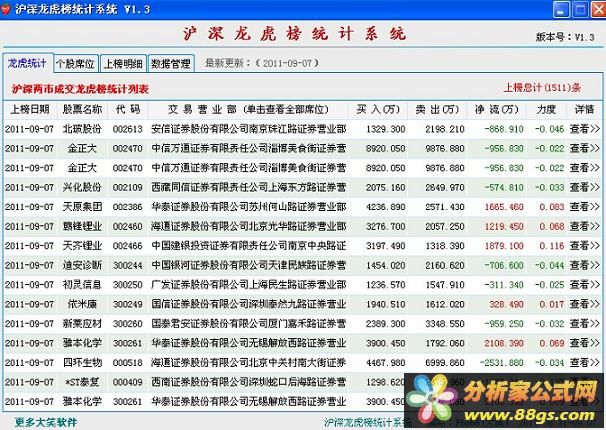Open 查看>> details for 新莱应材
The image size is (606, 430).
coord(584,324)
